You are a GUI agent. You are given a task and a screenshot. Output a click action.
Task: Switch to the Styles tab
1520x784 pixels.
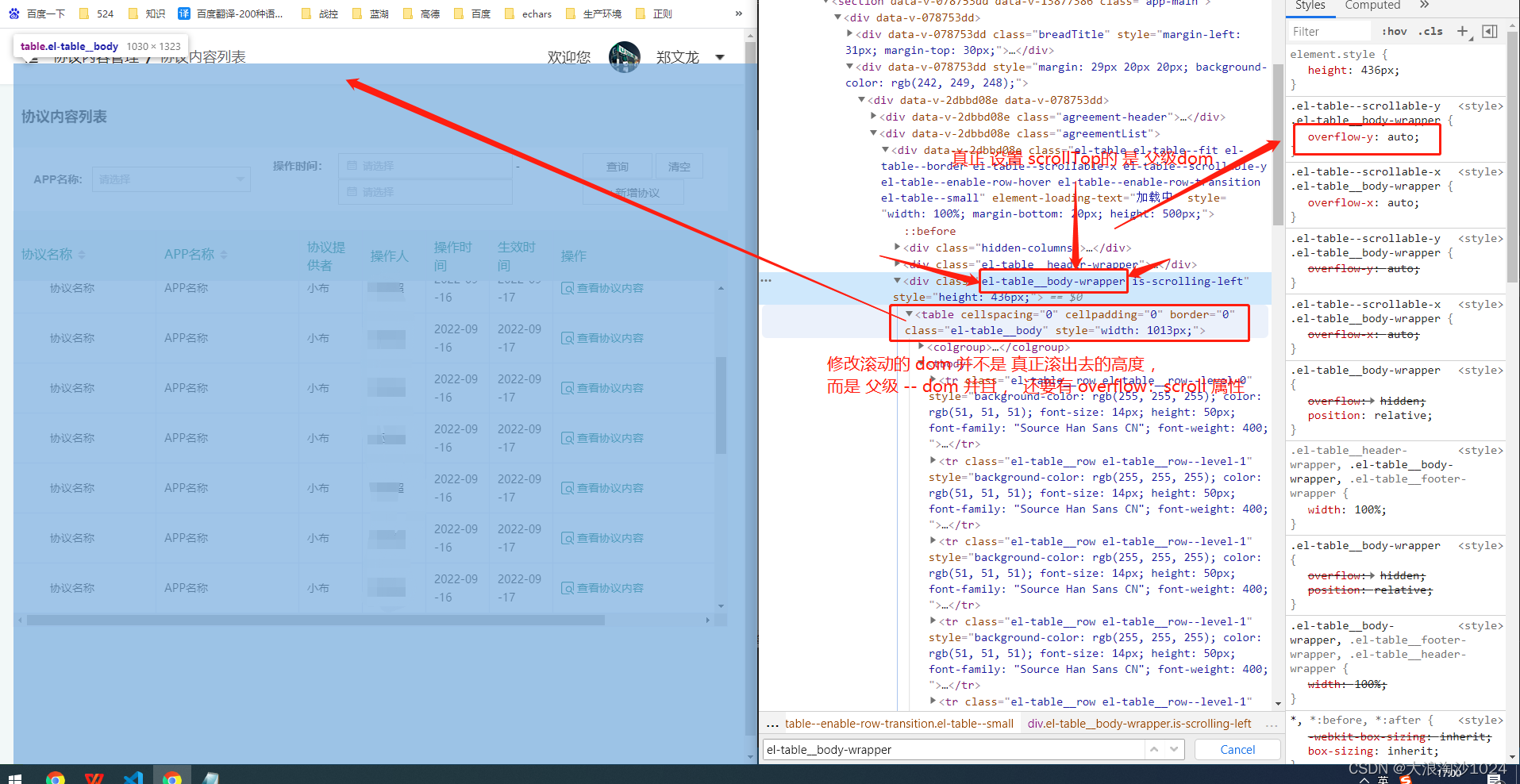tap(1310, 6)
